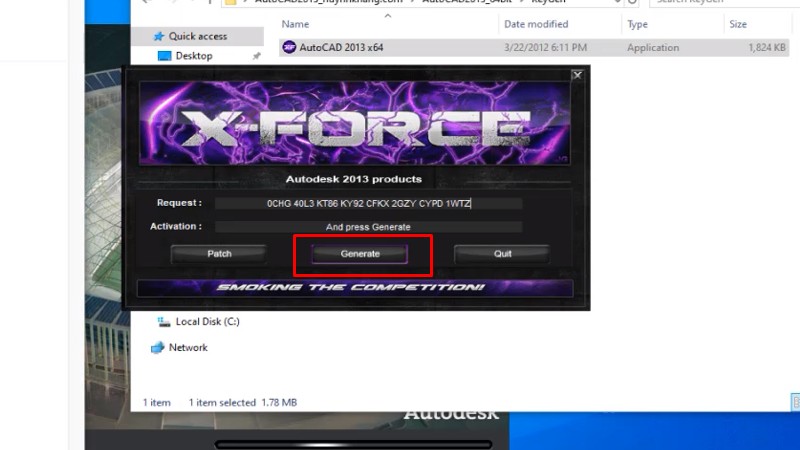The height and width of the screenshot is (450, 800).
Task: Sort files by the Type column header
Action: coord(636,23)
